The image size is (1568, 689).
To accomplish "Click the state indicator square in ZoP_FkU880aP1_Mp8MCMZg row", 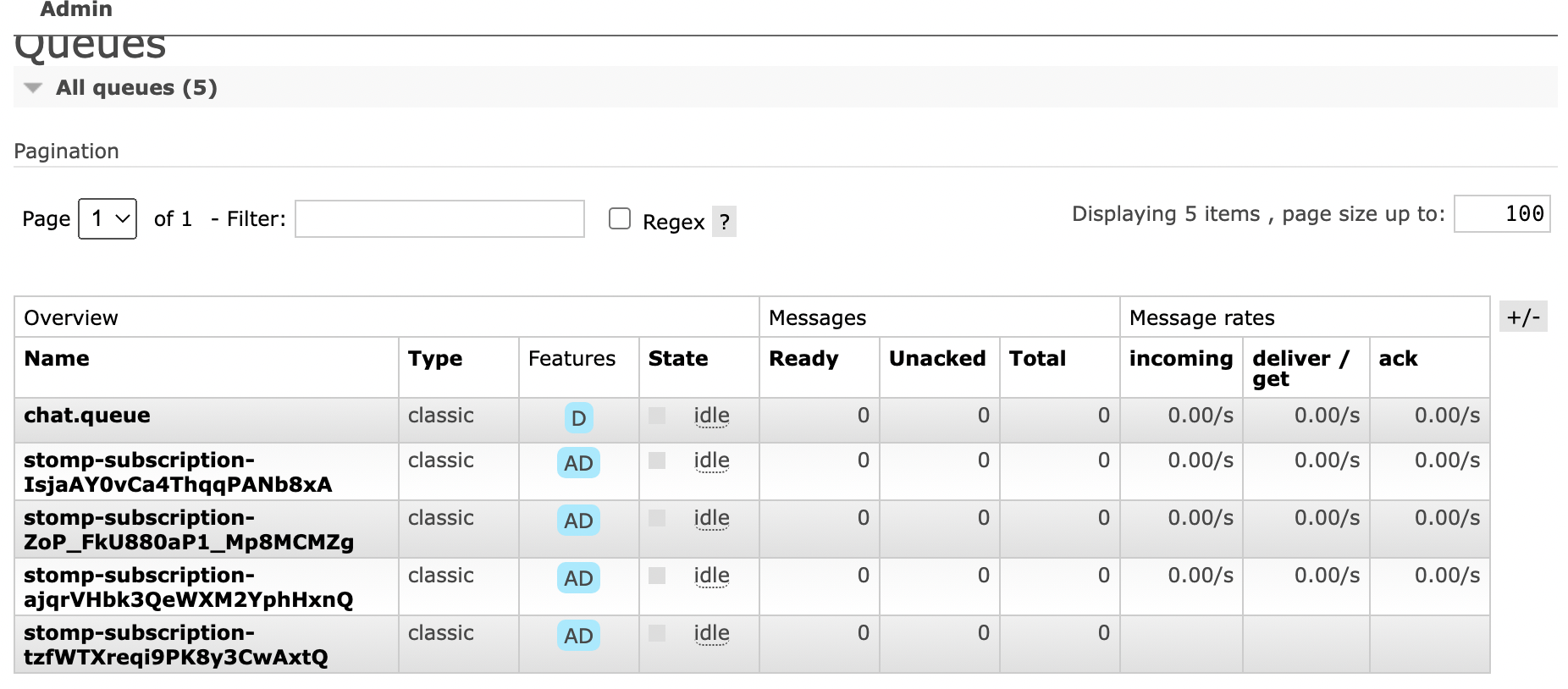I will [x=657, y=518].
